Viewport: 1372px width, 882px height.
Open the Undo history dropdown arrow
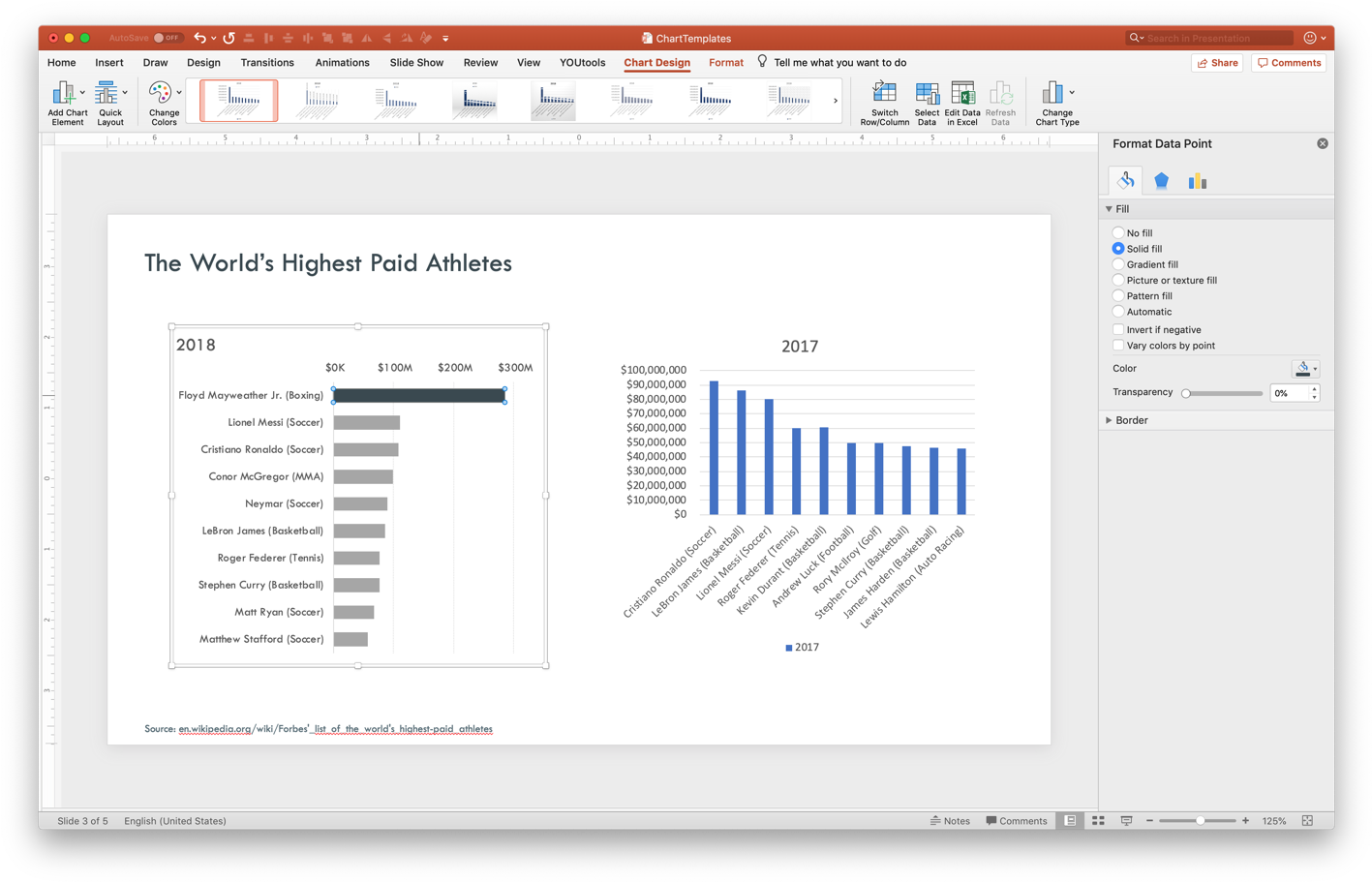[213, 39]
